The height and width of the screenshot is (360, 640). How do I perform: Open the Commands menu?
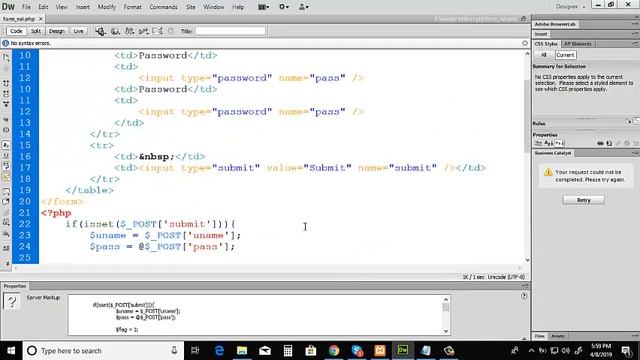tap(163, 7)
